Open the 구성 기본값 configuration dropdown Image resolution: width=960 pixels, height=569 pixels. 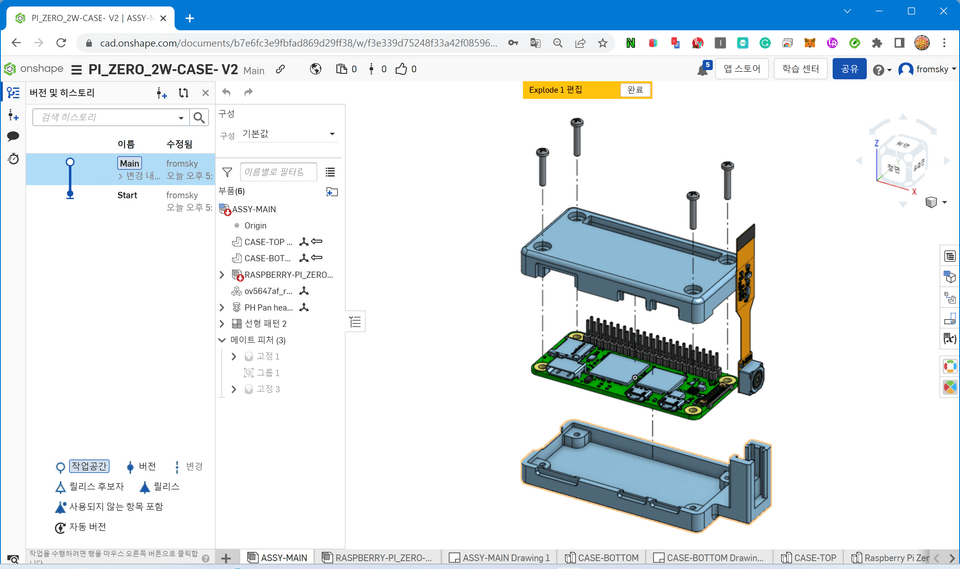click(x=289, y=134)
